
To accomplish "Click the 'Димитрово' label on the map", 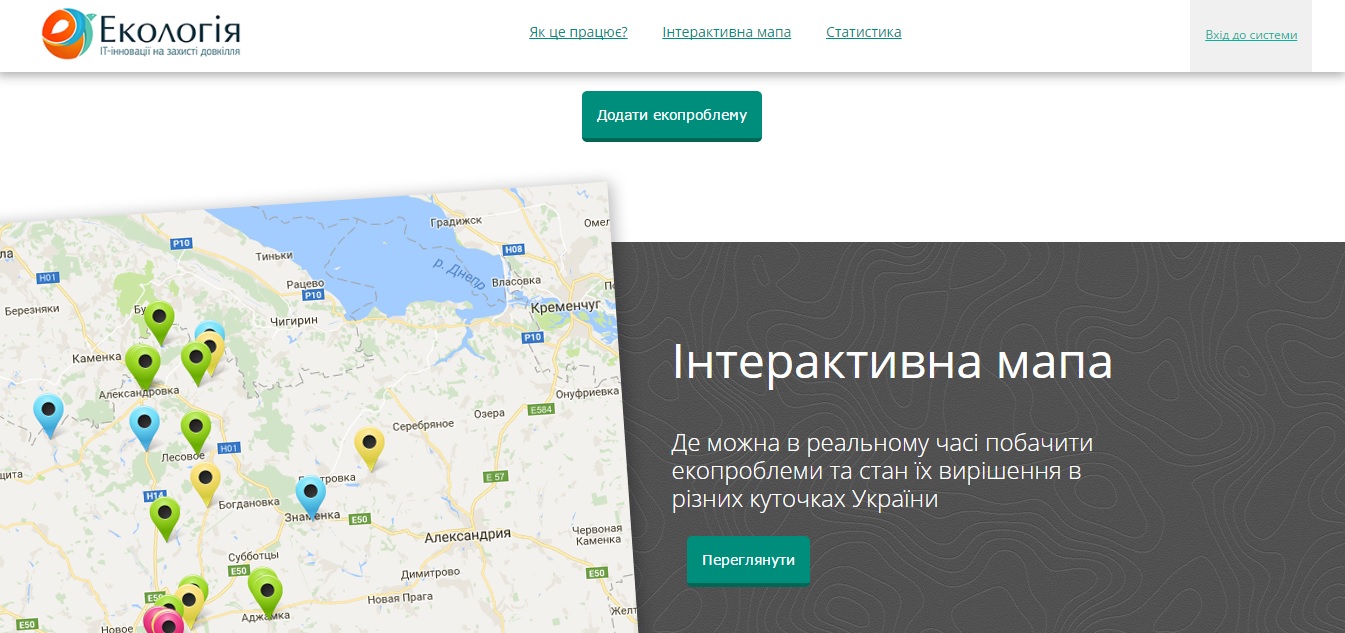I will coord(429,575).
